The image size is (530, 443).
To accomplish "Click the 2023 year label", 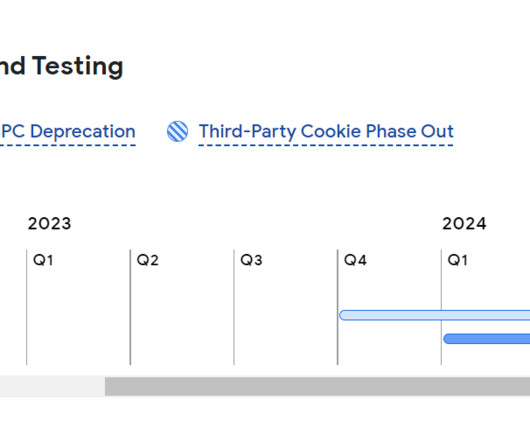I will [49, 224].
